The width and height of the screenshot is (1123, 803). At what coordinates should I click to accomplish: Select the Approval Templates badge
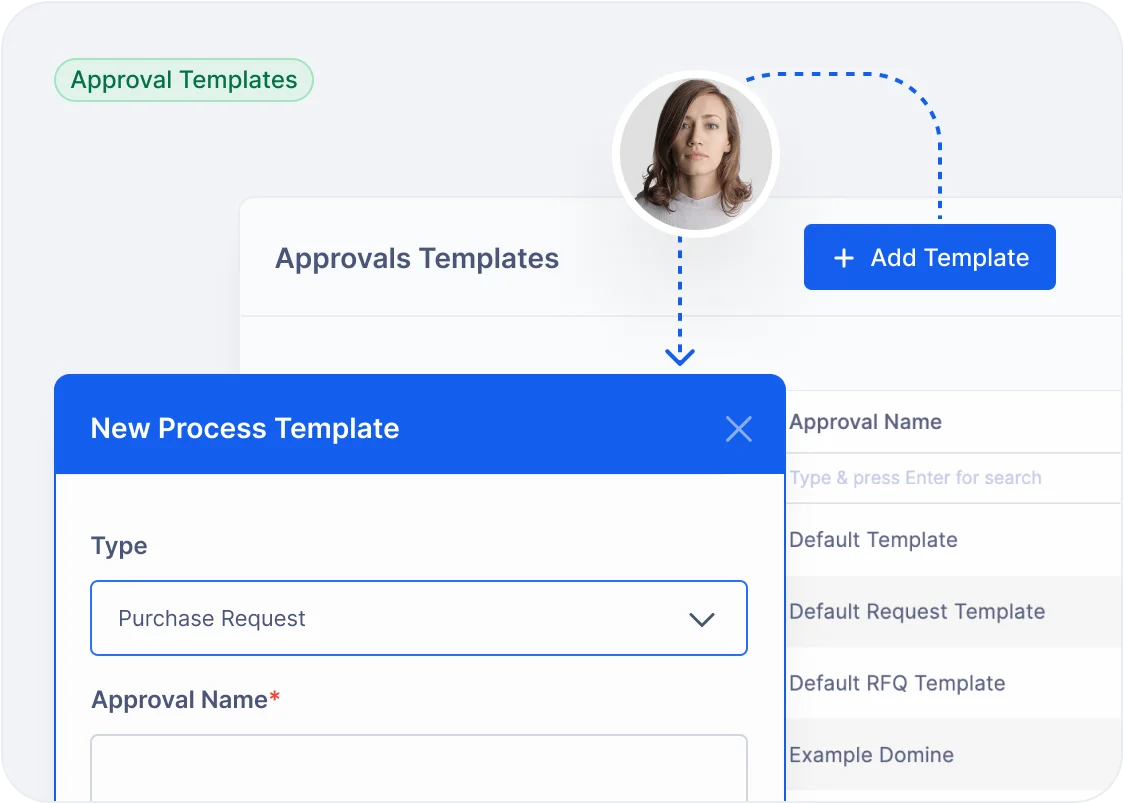point(183,79)
